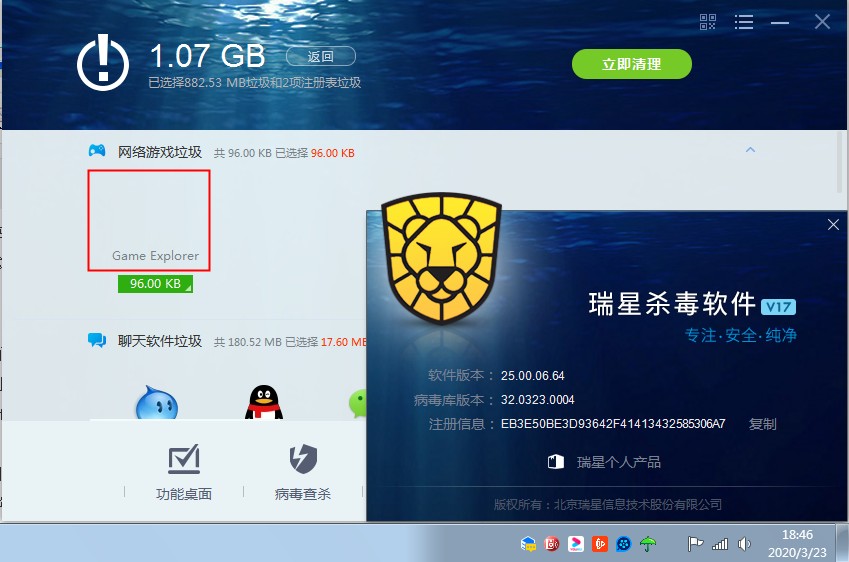Screen dimensions: 849x562
Task: Close the Rising about dialog
Action: point(833,224)
